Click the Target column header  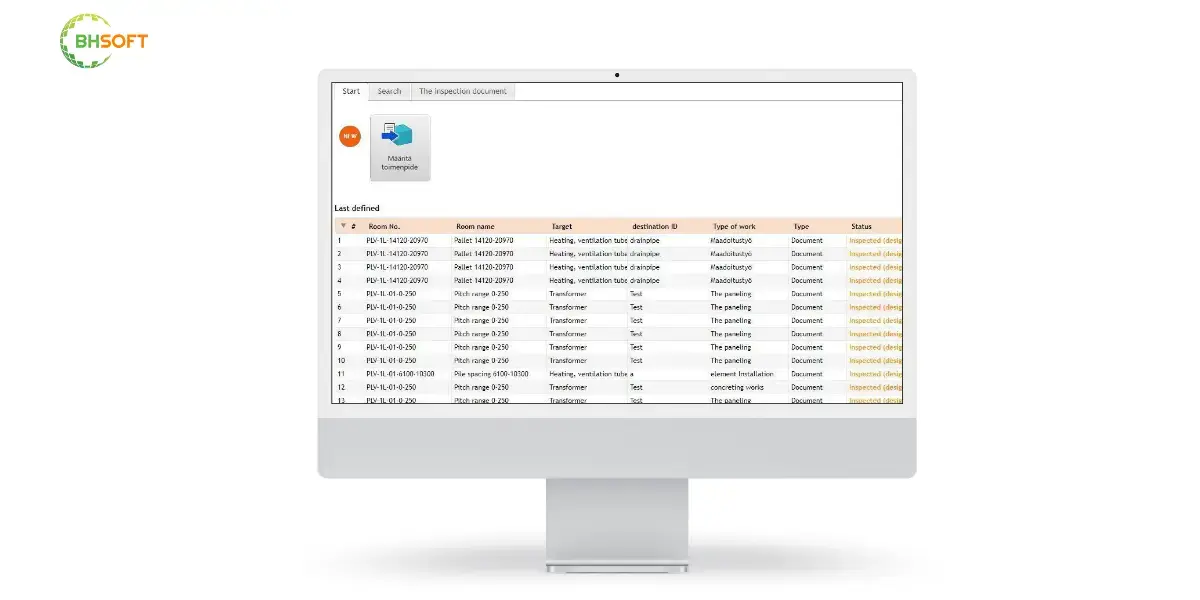[562, 227]
